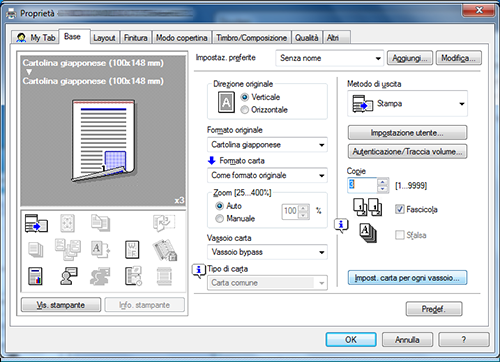The height and width of the screenshot is (362, 500).
Task: Click the person icon on My Tab
Action: pyautogui.click(x=21, y=37)
